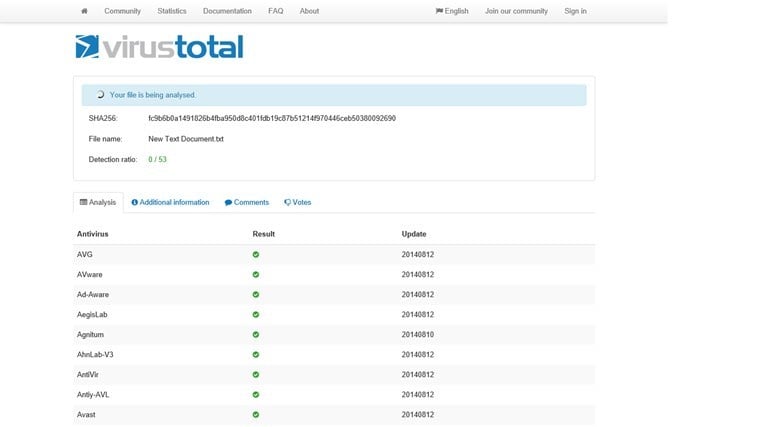Switch to the Votes tab
The height and width of the screenshot is (427, 759).
[298, 202]
